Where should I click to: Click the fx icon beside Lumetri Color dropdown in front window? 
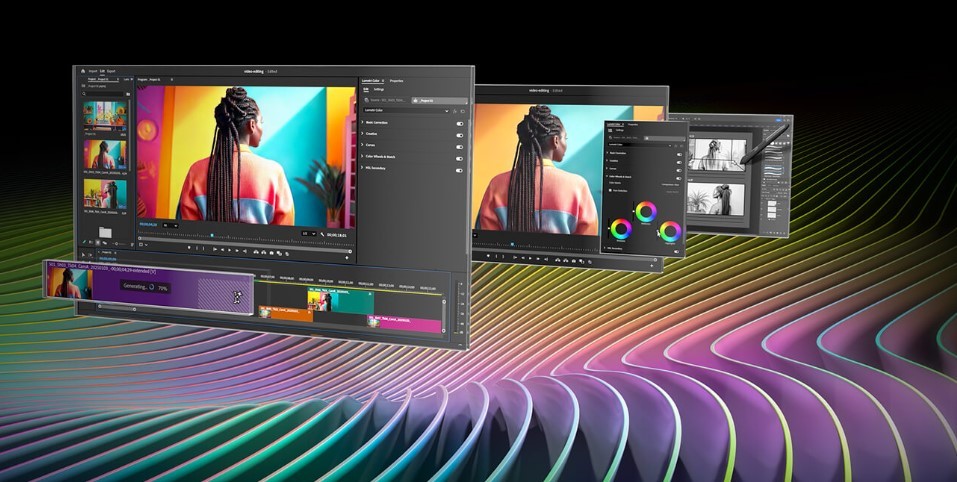455,111
